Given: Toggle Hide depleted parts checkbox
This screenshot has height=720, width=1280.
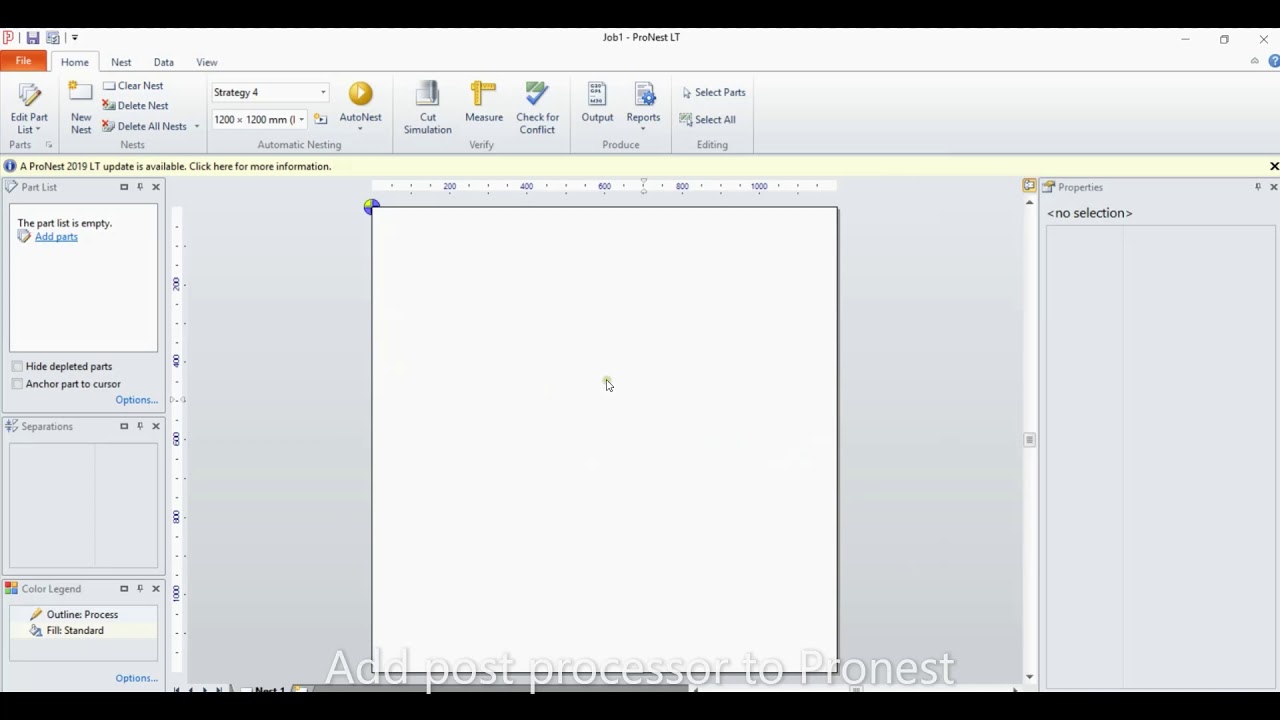Looking at the screenshot, I should 17,366.
